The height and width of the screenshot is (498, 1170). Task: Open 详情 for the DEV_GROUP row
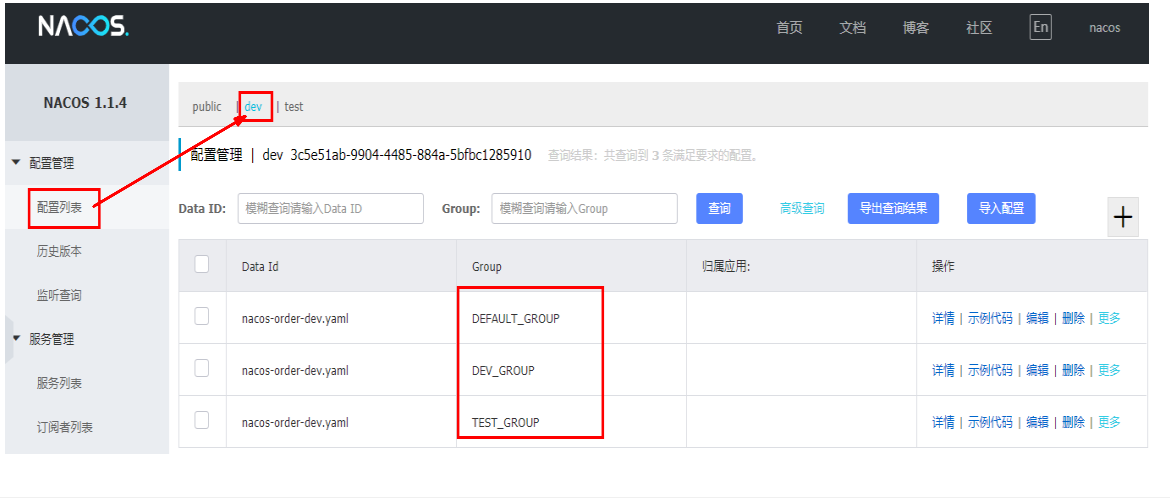click(x=943, y=370)
